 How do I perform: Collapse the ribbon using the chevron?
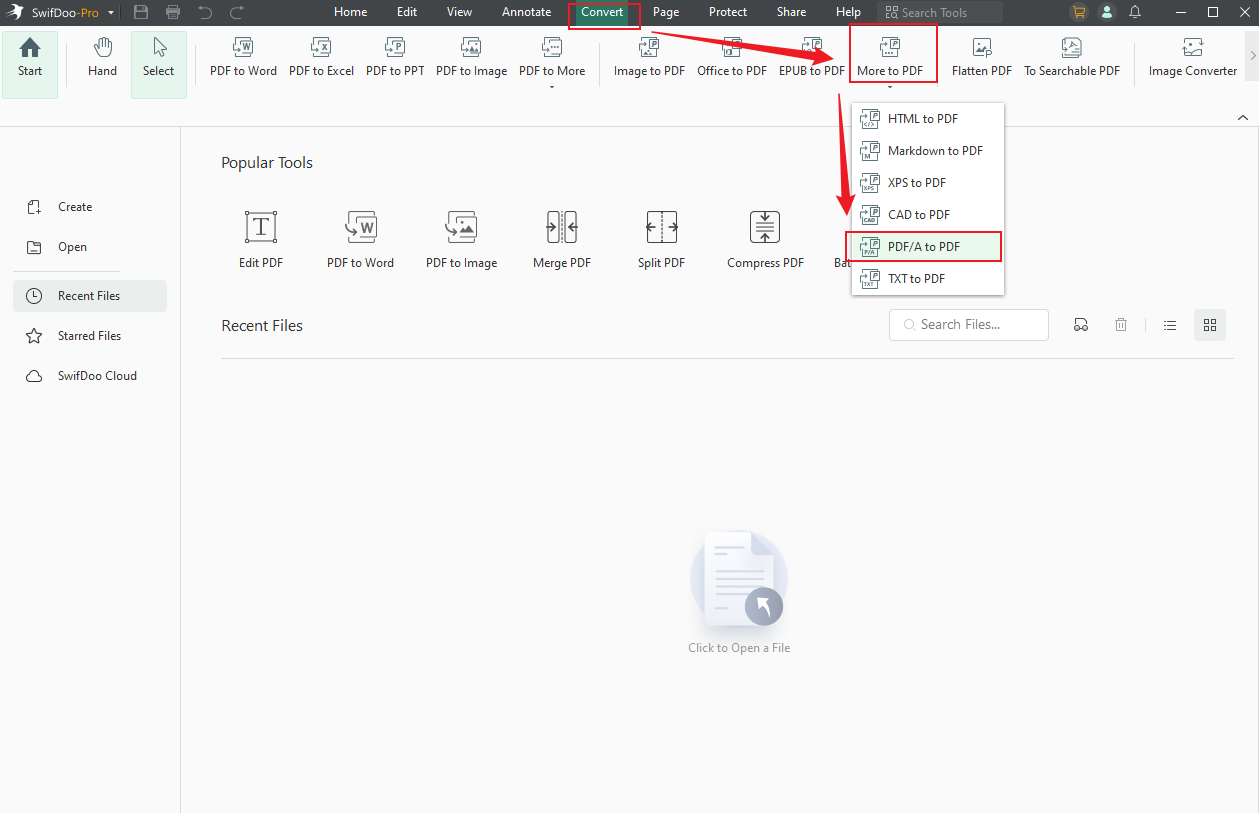1242,117
